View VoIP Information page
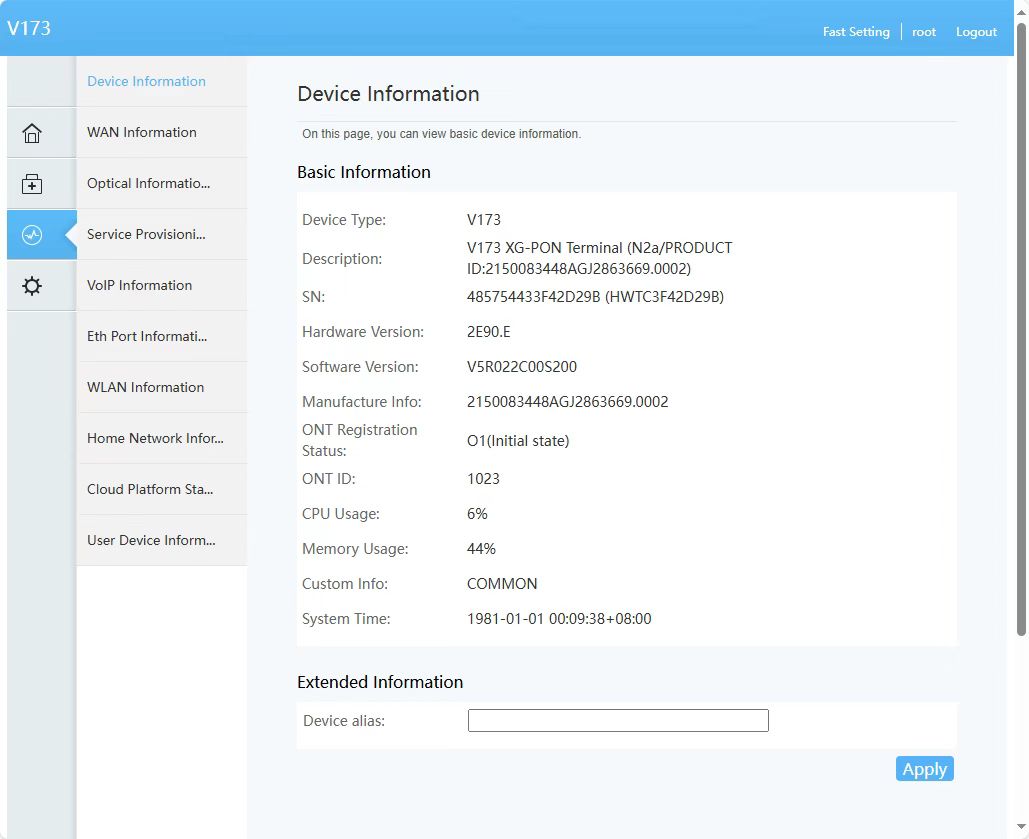Image resolution: width=1029 pixels, height=839 pixels. (x=139, y=285)
